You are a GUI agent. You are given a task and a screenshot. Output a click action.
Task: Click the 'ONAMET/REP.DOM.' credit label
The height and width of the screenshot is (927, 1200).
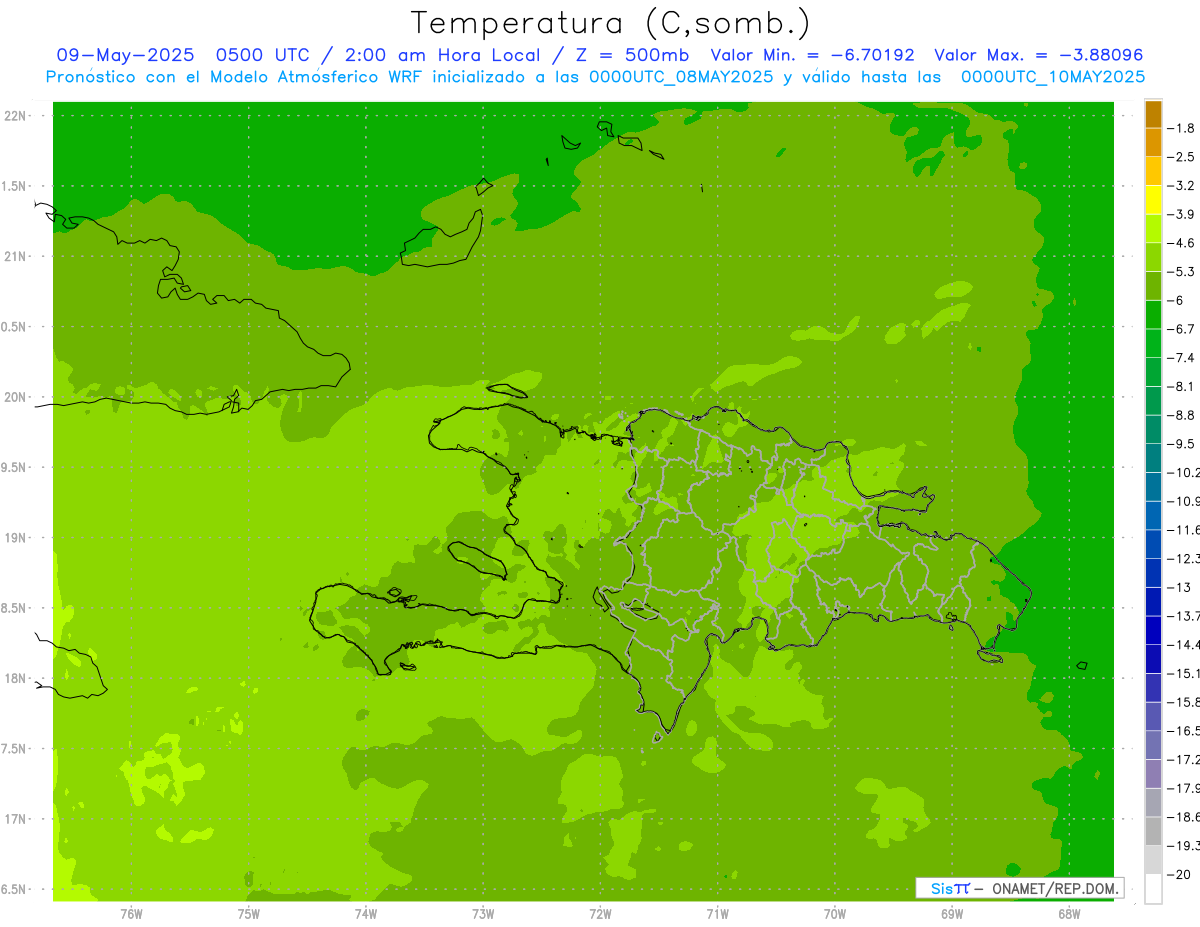tap(1055, 888)
